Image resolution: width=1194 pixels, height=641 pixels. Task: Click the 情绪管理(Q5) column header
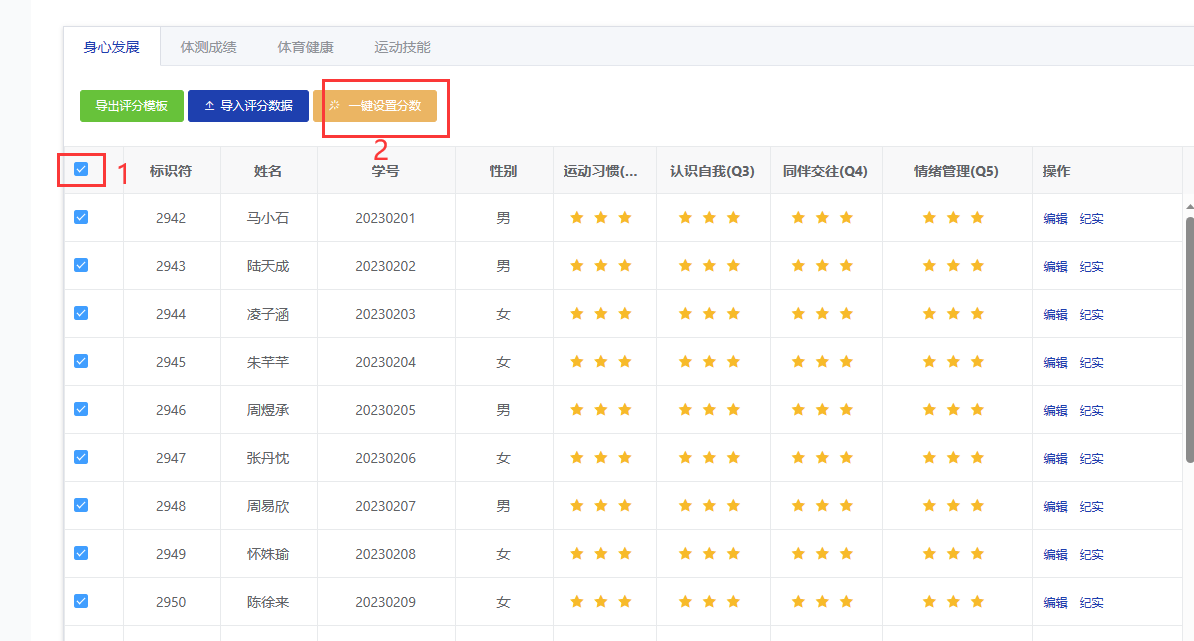(x=956, y=171)
